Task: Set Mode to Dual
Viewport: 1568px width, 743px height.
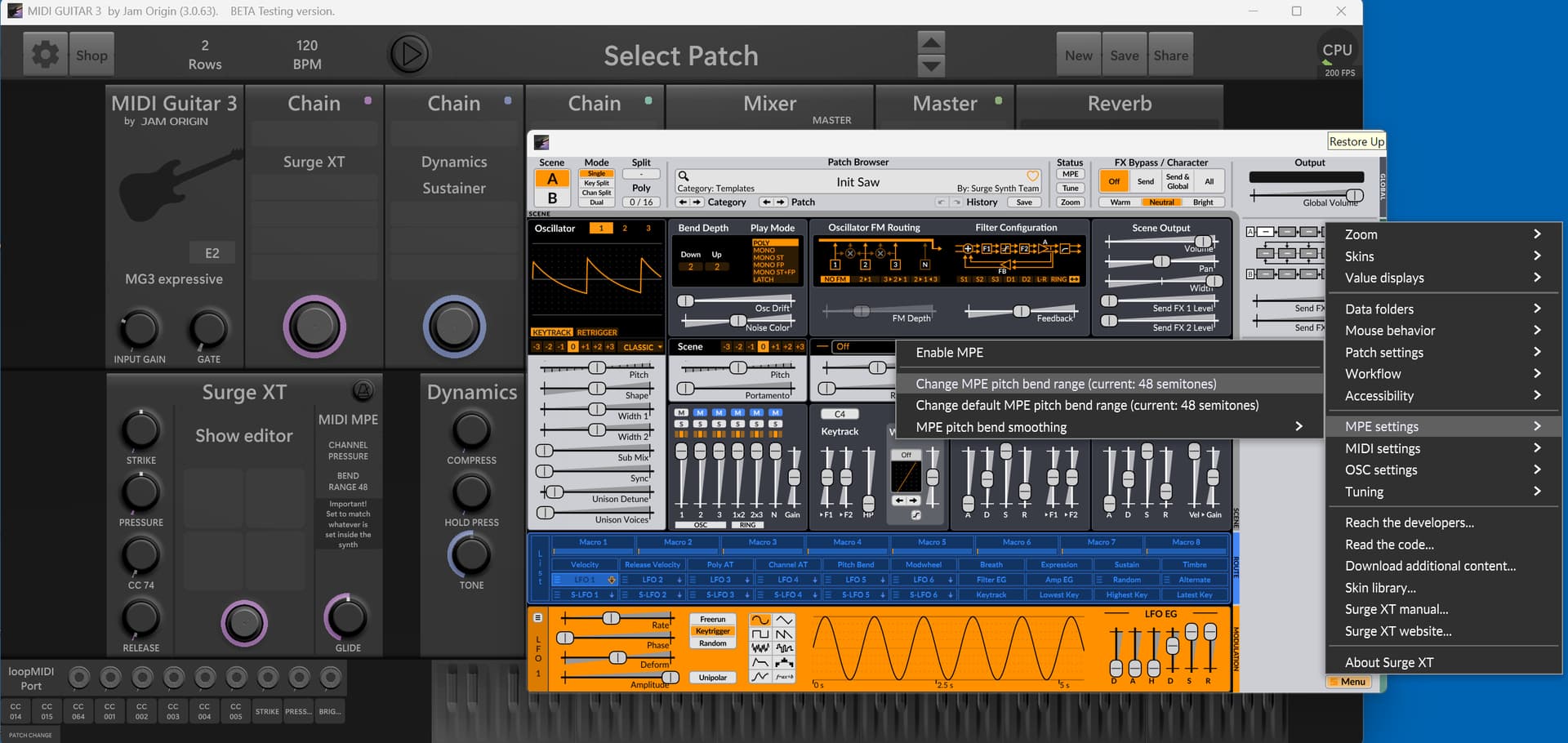Action: click(596, 202)
